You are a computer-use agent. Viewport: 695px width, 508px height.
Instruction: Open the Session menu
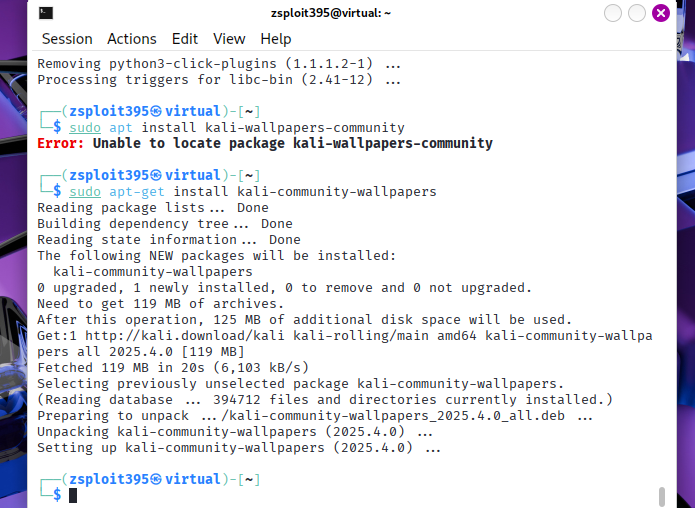click(67, 39)
